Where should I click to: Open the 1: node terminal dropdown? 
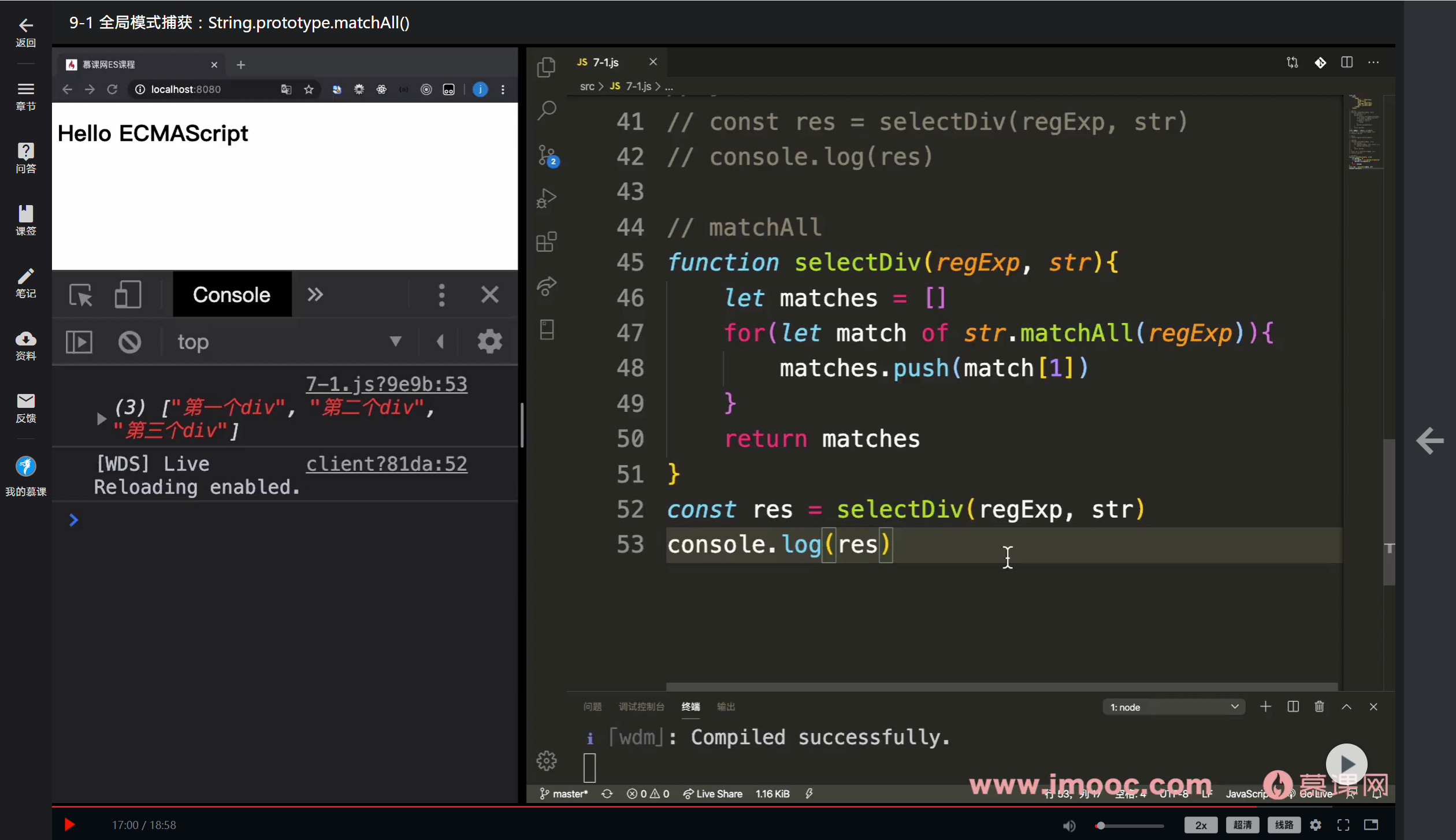[x=1173, y=707]
